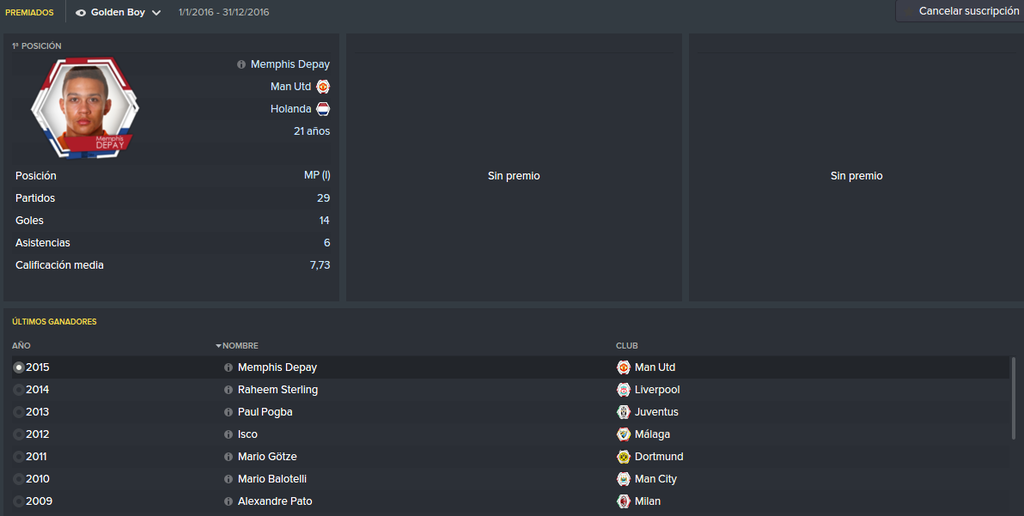
Task: Select the 2014 year radio button
Action: (x=18, y=390)
